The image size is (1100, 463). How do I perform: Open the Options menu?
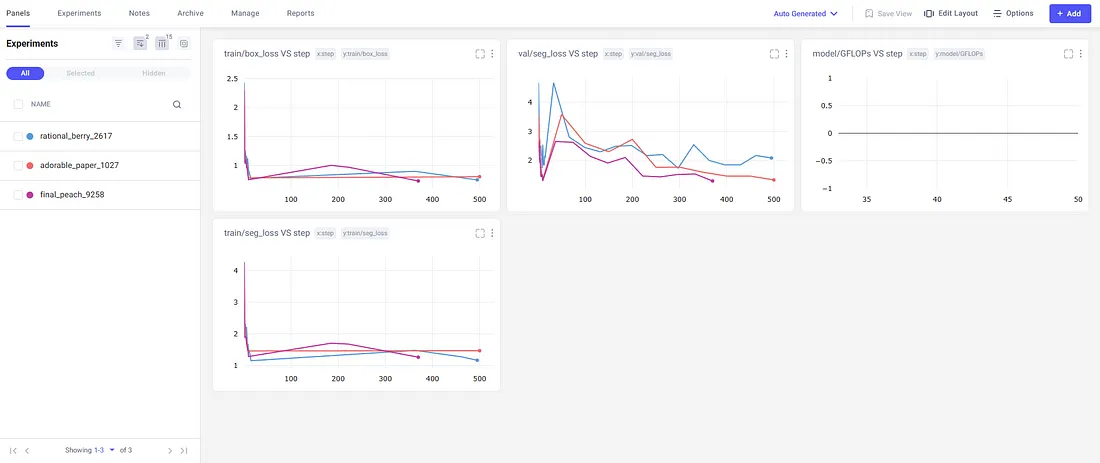[1013, 13]
